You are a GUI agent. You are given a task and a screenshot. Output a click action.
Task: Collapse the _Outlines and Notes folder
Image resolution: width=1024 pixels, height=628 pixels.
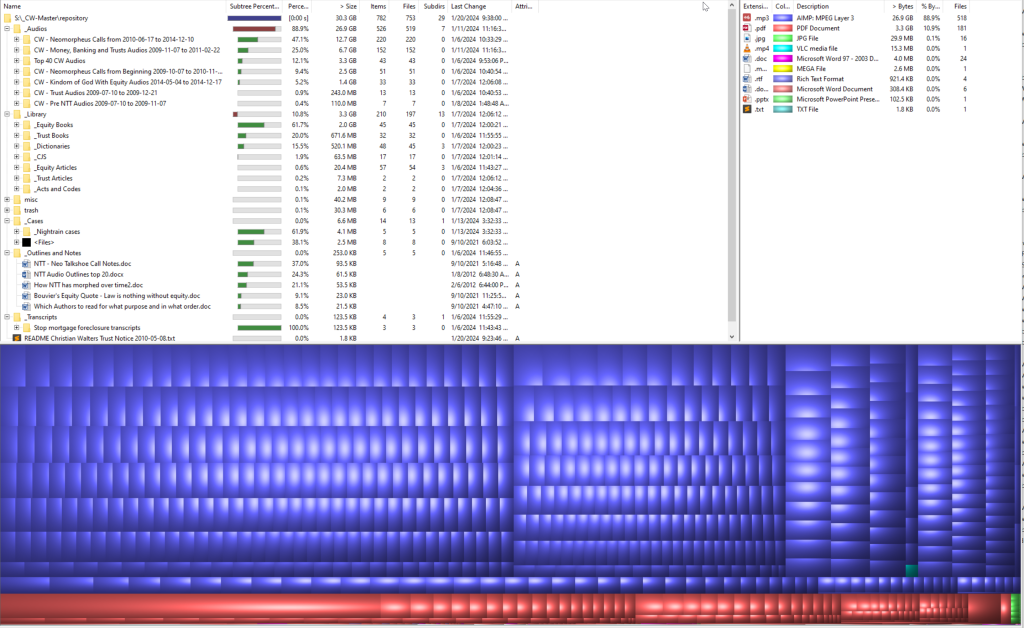click(7, 253)
